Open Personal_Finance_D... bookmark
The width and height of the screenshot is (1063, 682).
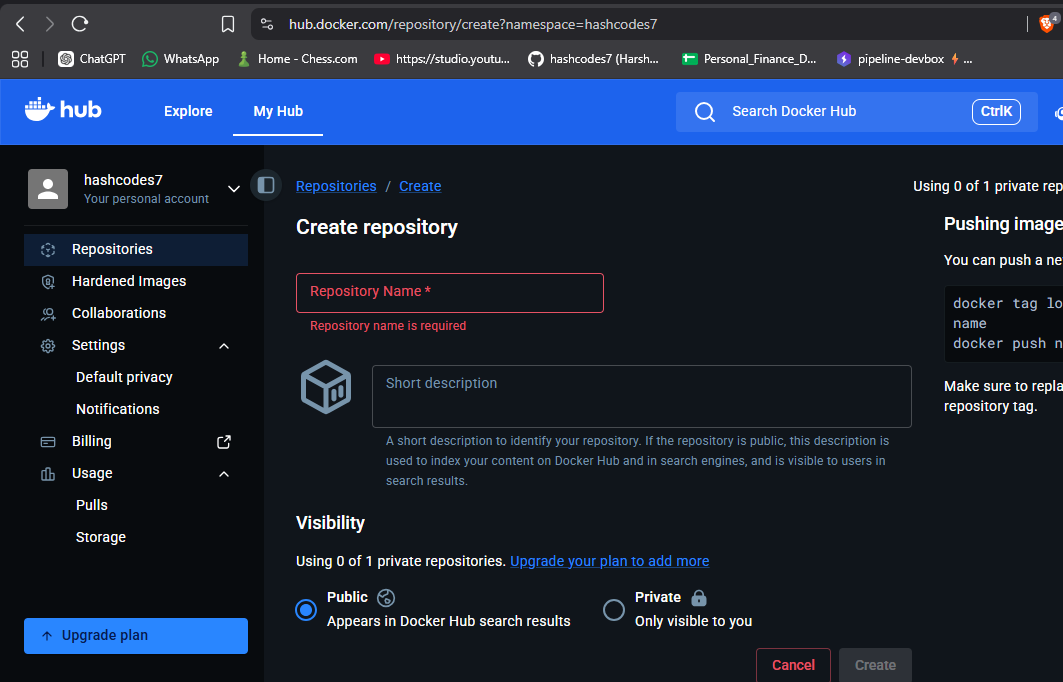pos(749,59)
